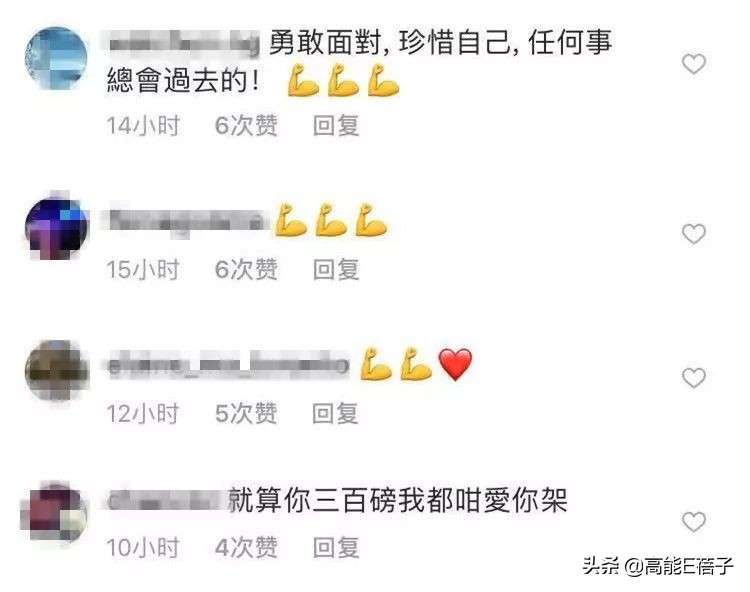Click the 头条 @高能E蓓子 watermark
The width and height of the screenshot is (750, 592).
coord(658,566)
